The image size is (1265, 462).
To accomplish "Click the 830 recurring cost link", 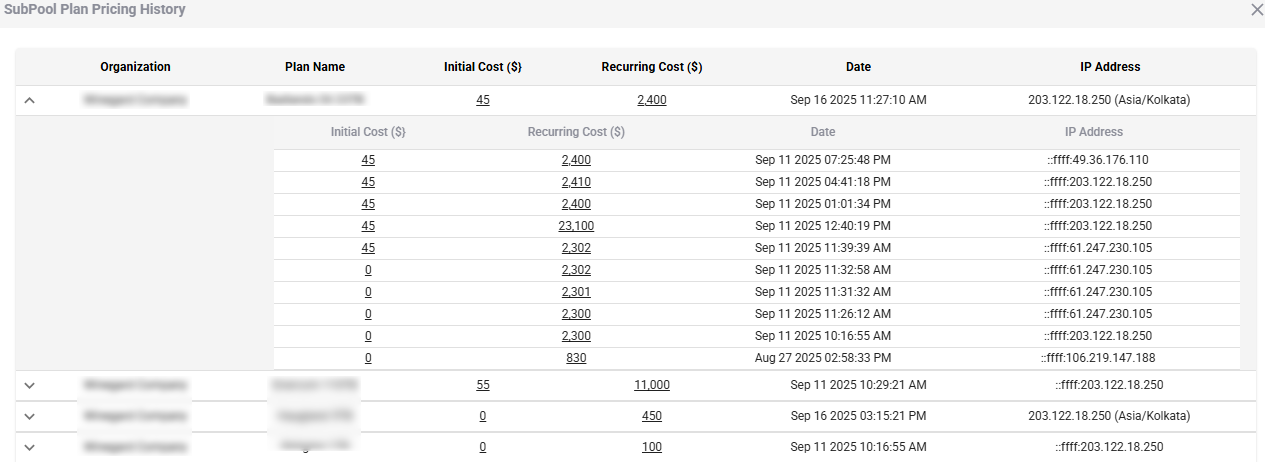I will pyautogui.click(x=576, y=357).
